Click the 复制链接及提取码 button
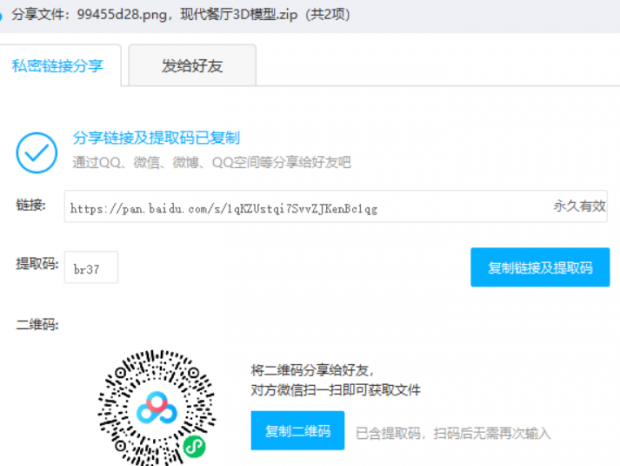The height and width of the screenshot is (466, 620). coord(540,268)
